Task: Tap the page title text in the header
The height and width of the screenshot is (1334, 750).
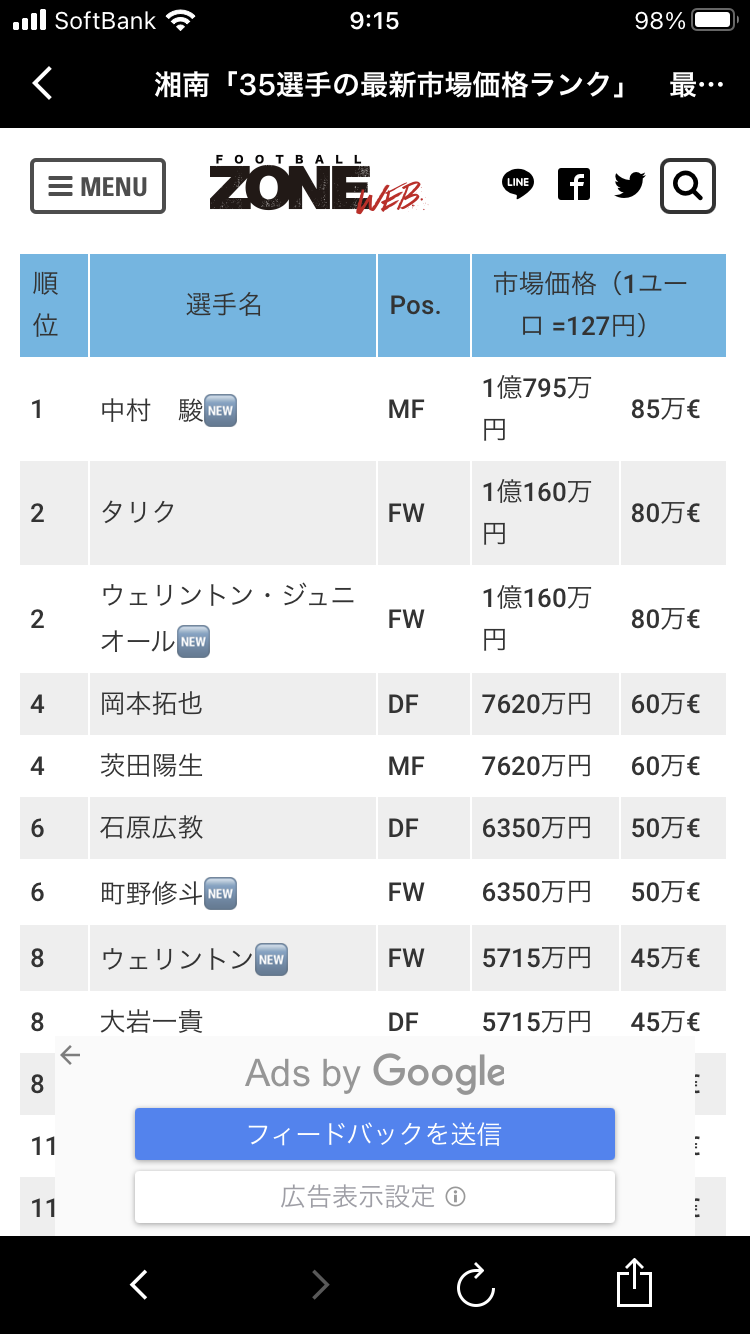Action: [x=391, y=84]
